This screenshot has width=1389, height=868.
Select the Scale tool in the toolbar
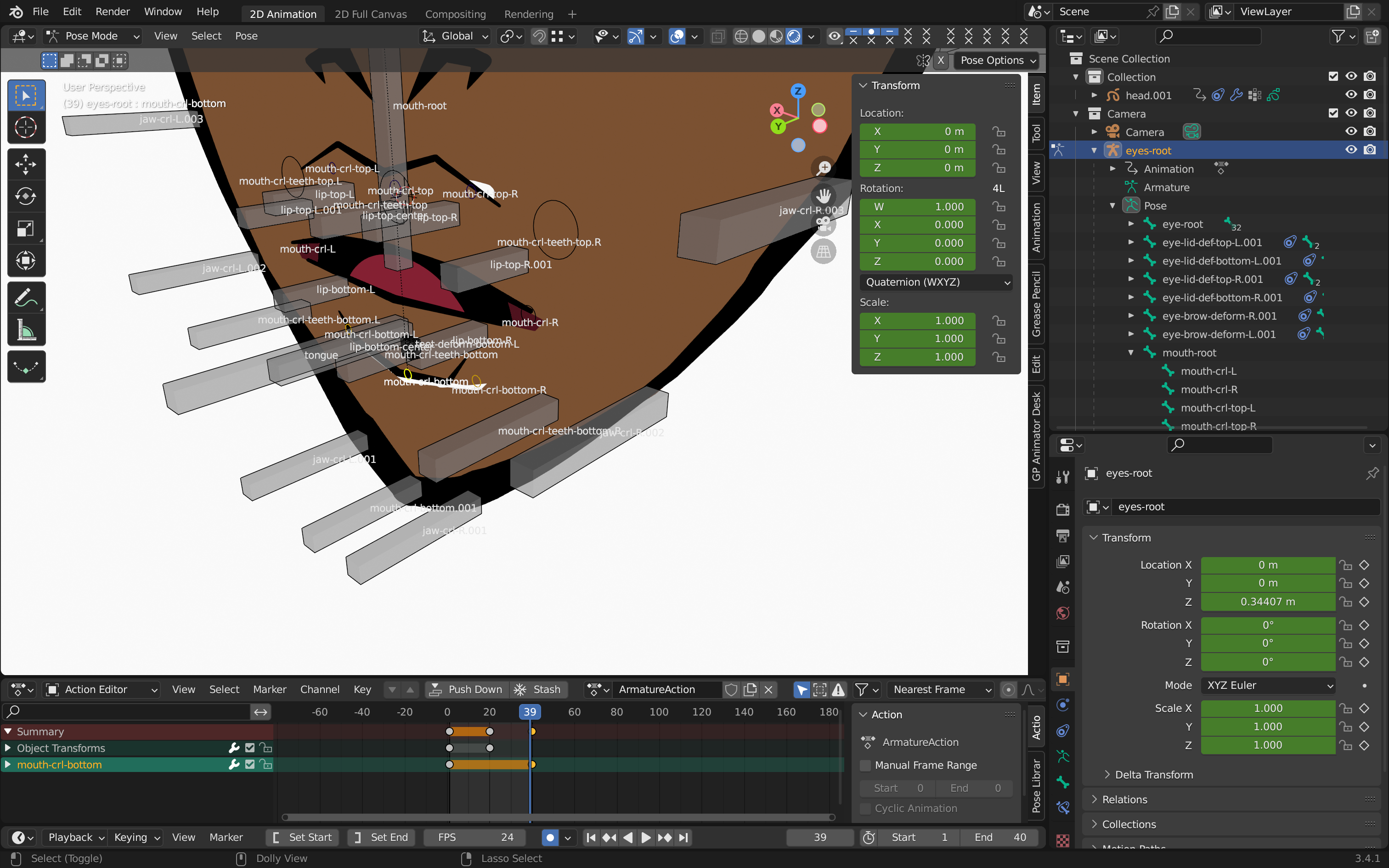(x=26, y=229)
